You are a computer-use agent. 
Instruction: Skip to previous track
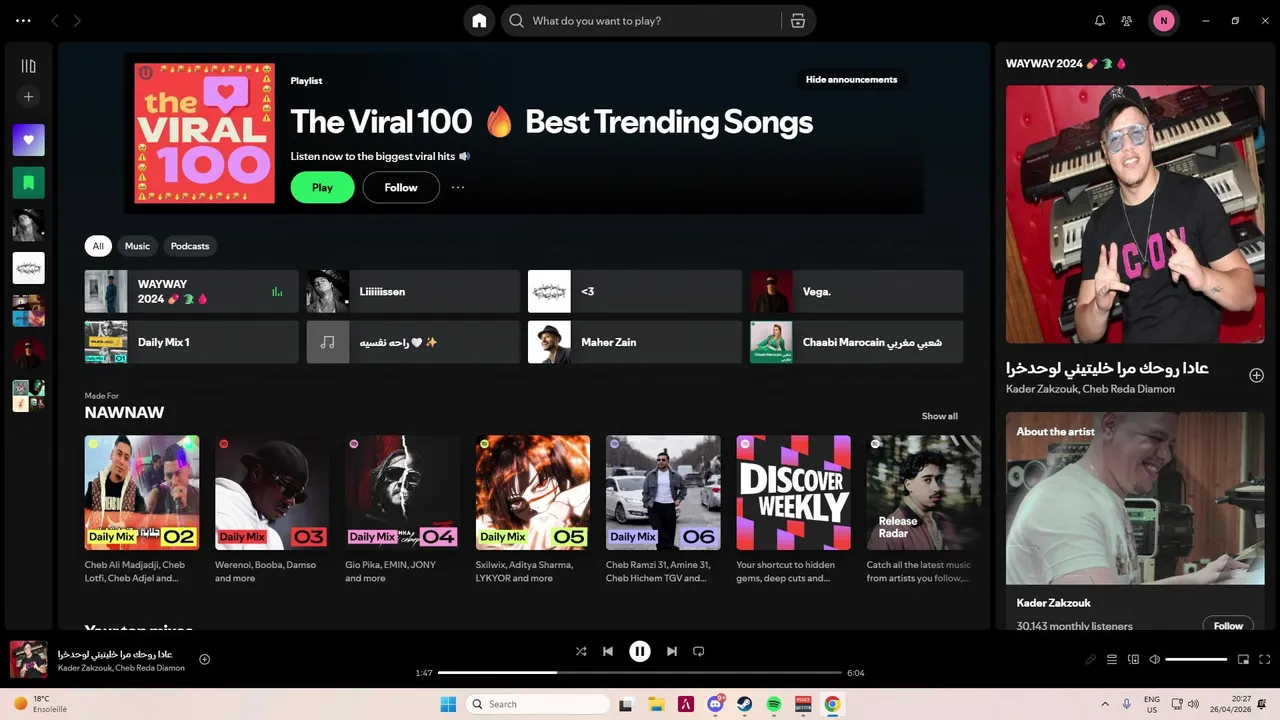click(x=608, y=651)
